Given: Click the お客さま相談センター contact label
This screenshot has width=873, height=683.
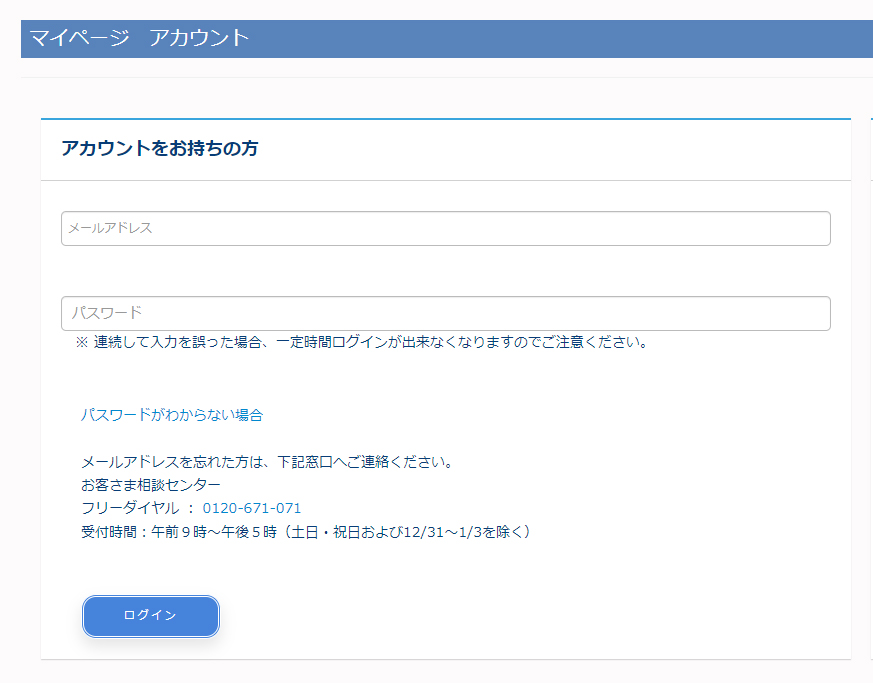Looking at the screenshot, I should tap(146, 484).
